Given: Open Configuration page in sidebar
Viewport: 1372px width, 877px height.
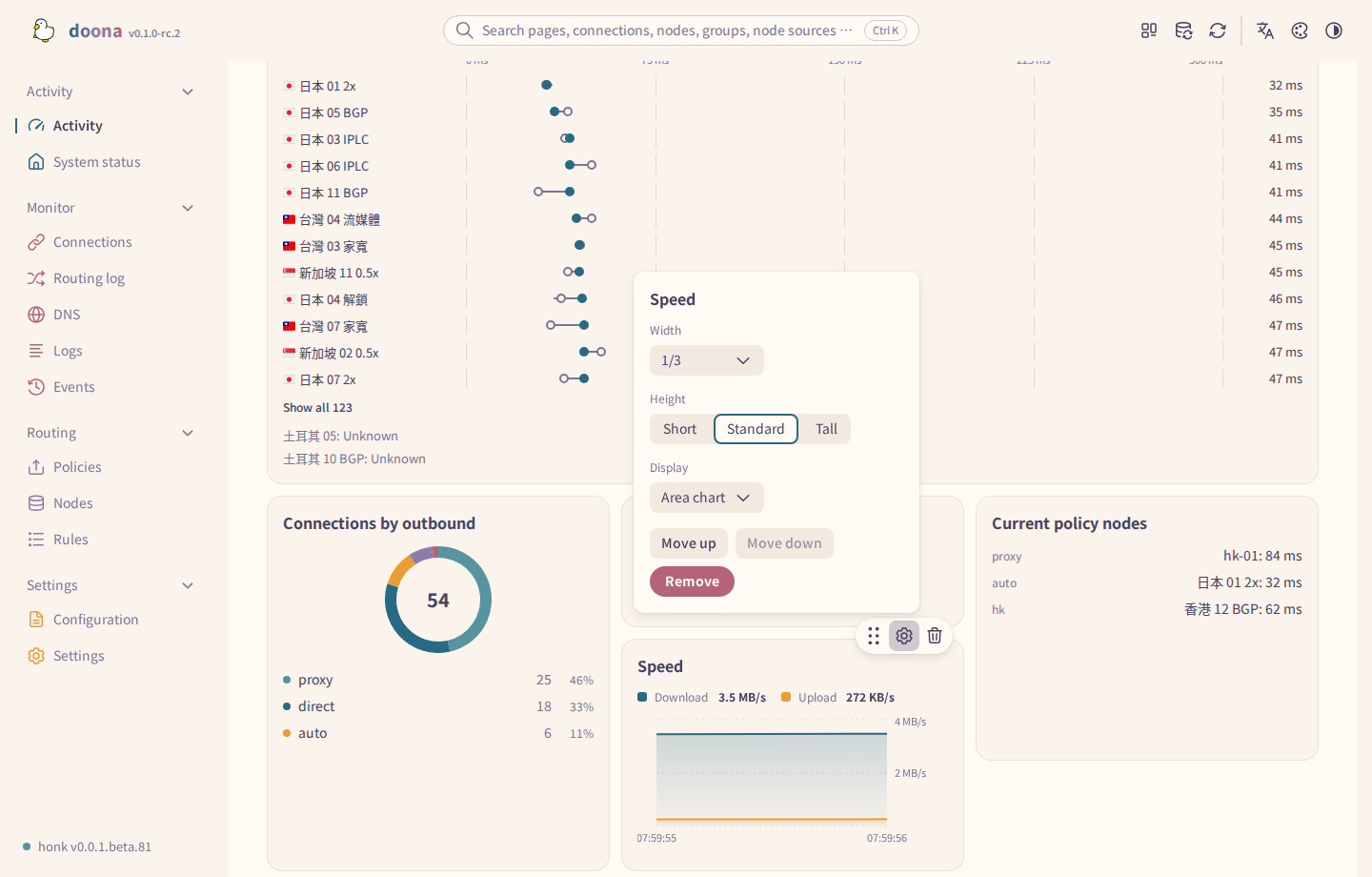Looking at the screenshot, I should pos(95,620).
